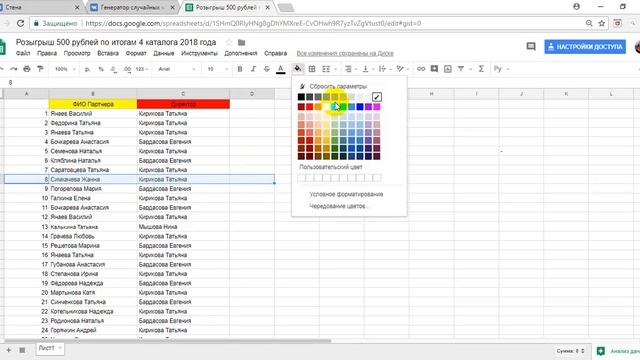
Task: Pick the black color swatch
Action: [301, 97]
